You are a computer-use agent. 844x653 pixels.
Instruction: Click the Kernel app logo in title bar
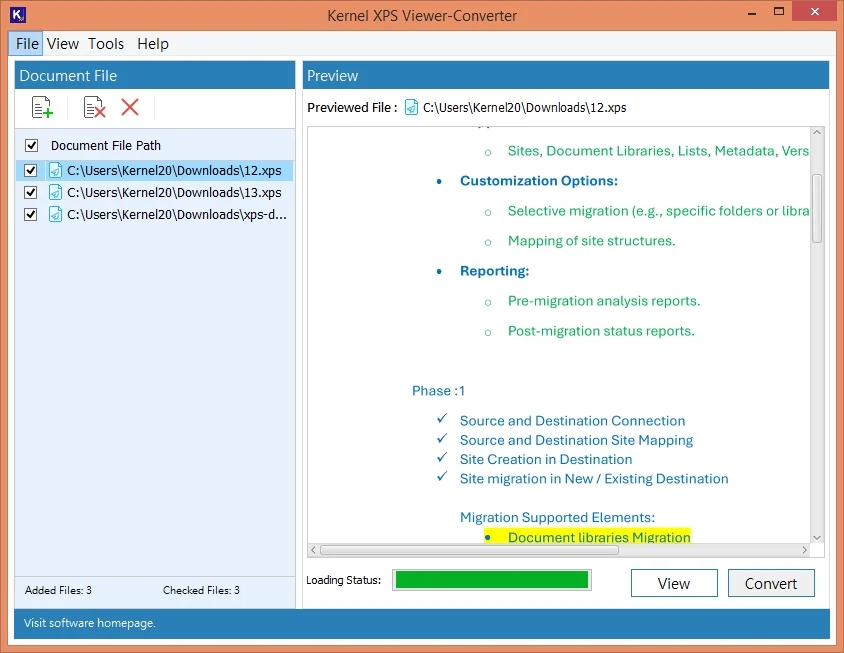pos(18,15)
